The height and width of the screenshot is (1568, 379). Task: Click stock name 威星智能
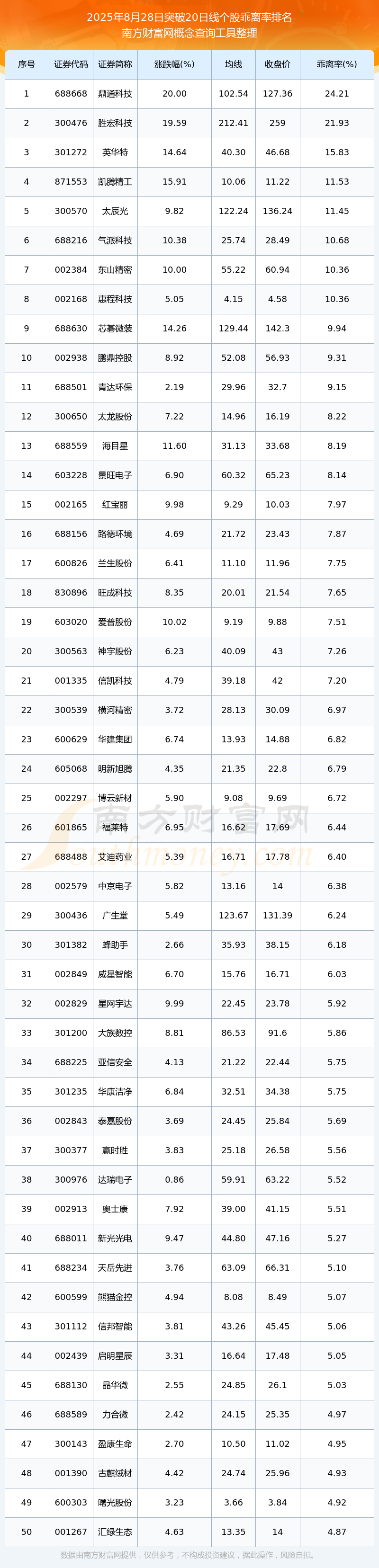[x=115, y=974]
